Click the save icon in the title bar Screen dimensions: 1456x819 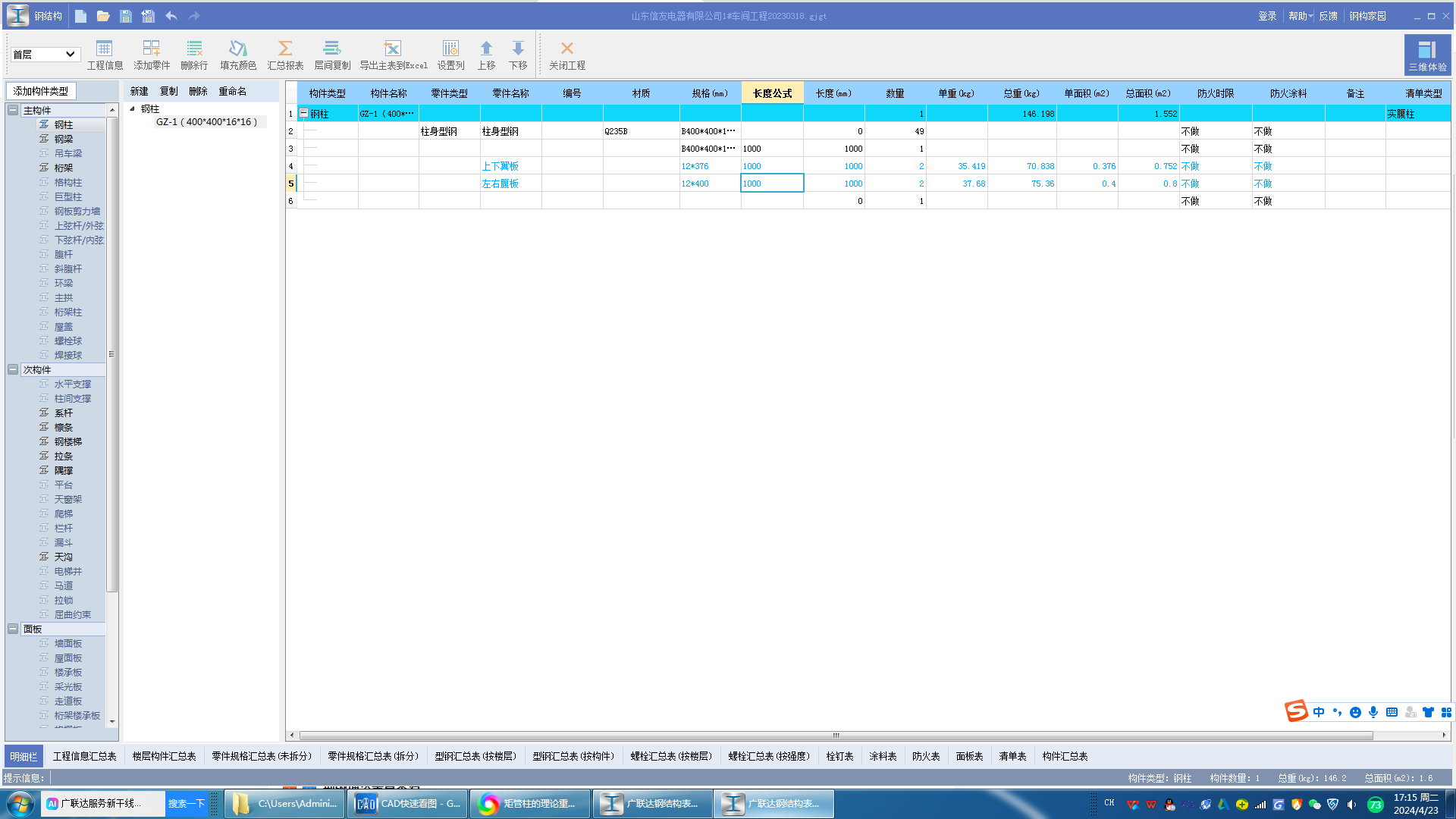pyautogui.click(x=126, y=16)
